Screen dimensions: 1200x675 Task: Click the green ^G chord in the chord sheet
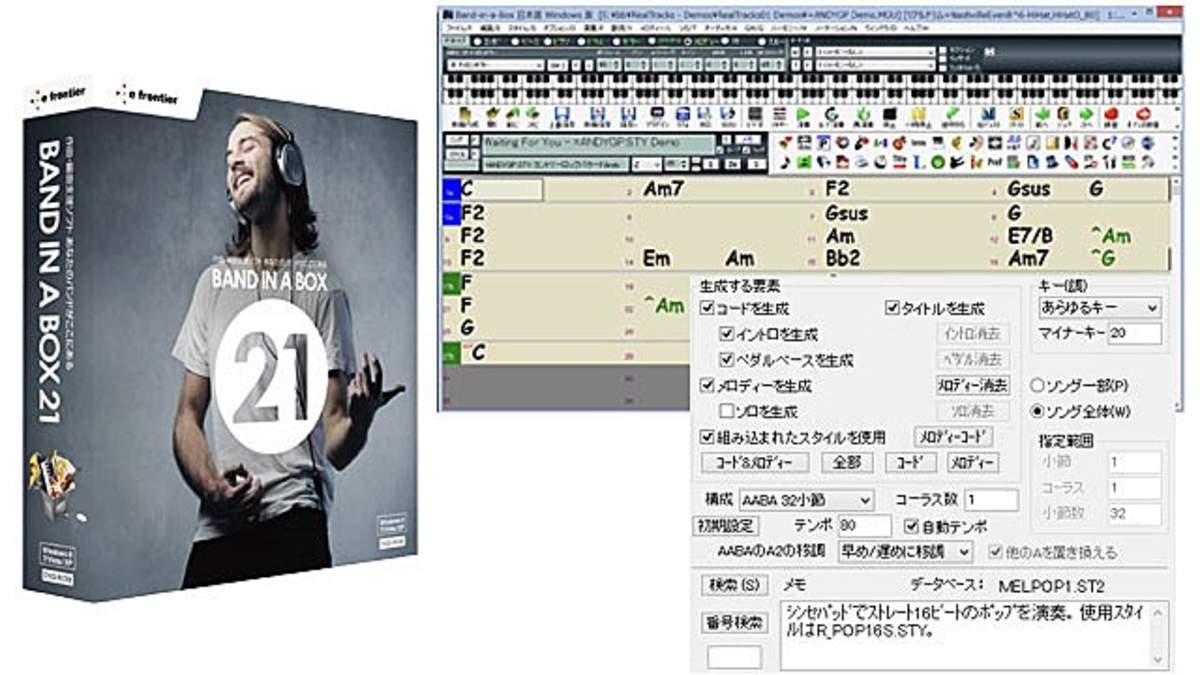[1104, 259]
